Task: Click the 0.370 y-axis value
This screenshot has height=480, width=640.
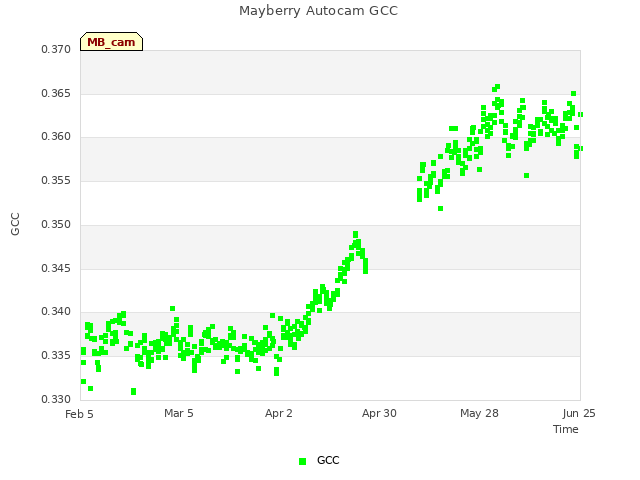Action: point(56,49)
